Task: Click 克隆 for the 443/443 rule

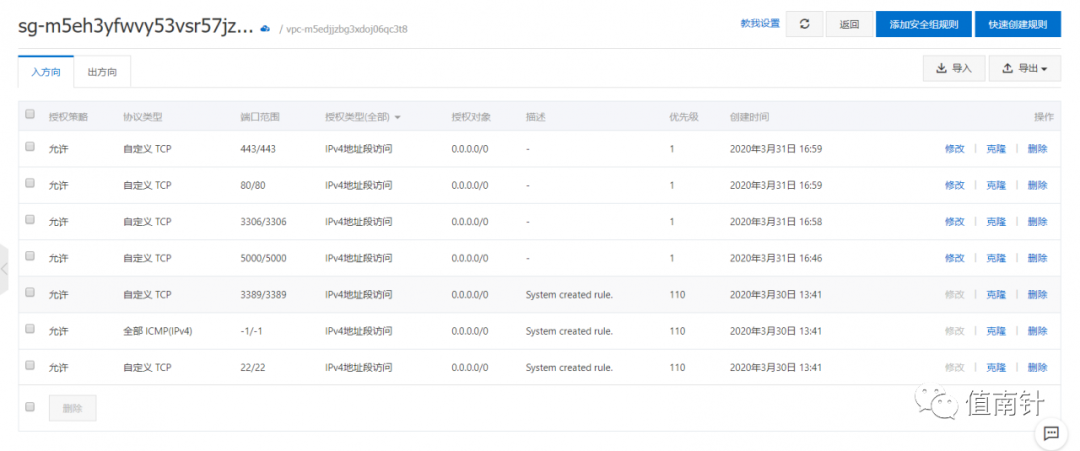Action: tap(996, 149)
